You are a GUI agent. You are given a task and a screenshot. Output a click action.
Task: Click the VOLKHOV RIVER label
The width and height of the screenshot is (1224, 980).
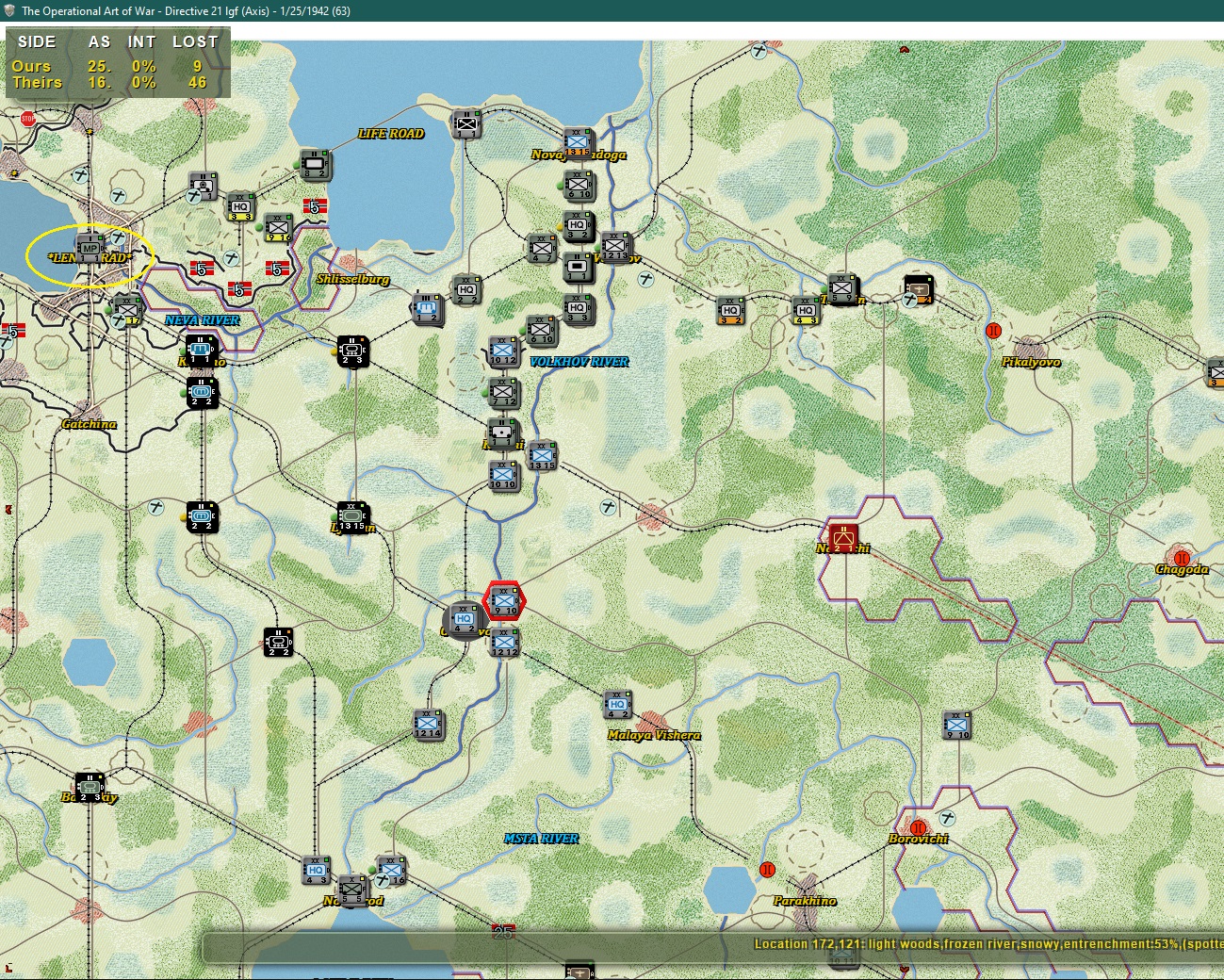click(579, 362)
